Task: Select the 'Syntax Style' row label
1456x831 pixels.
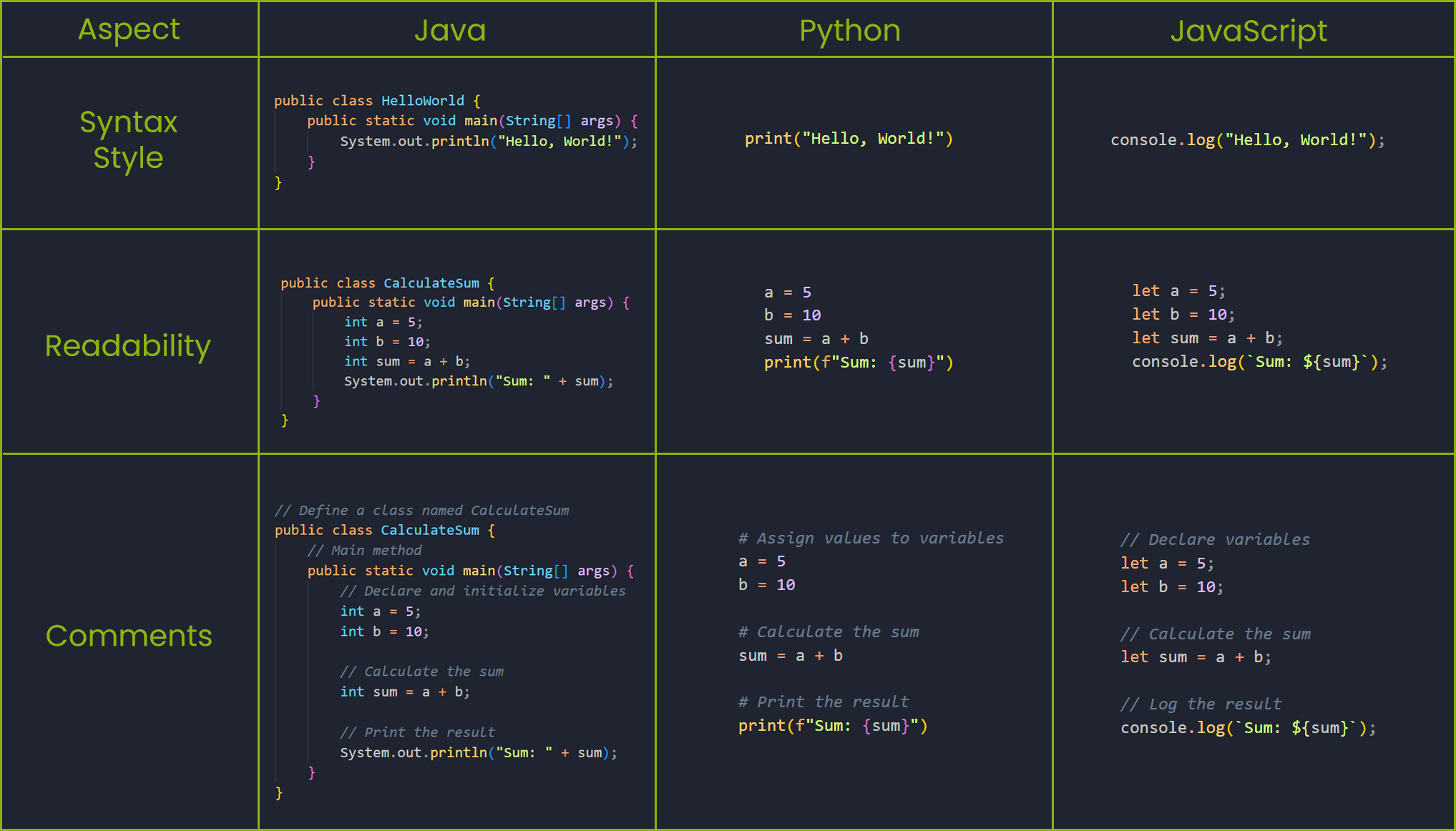Action: pyautogui.click(x=129, y=140)
